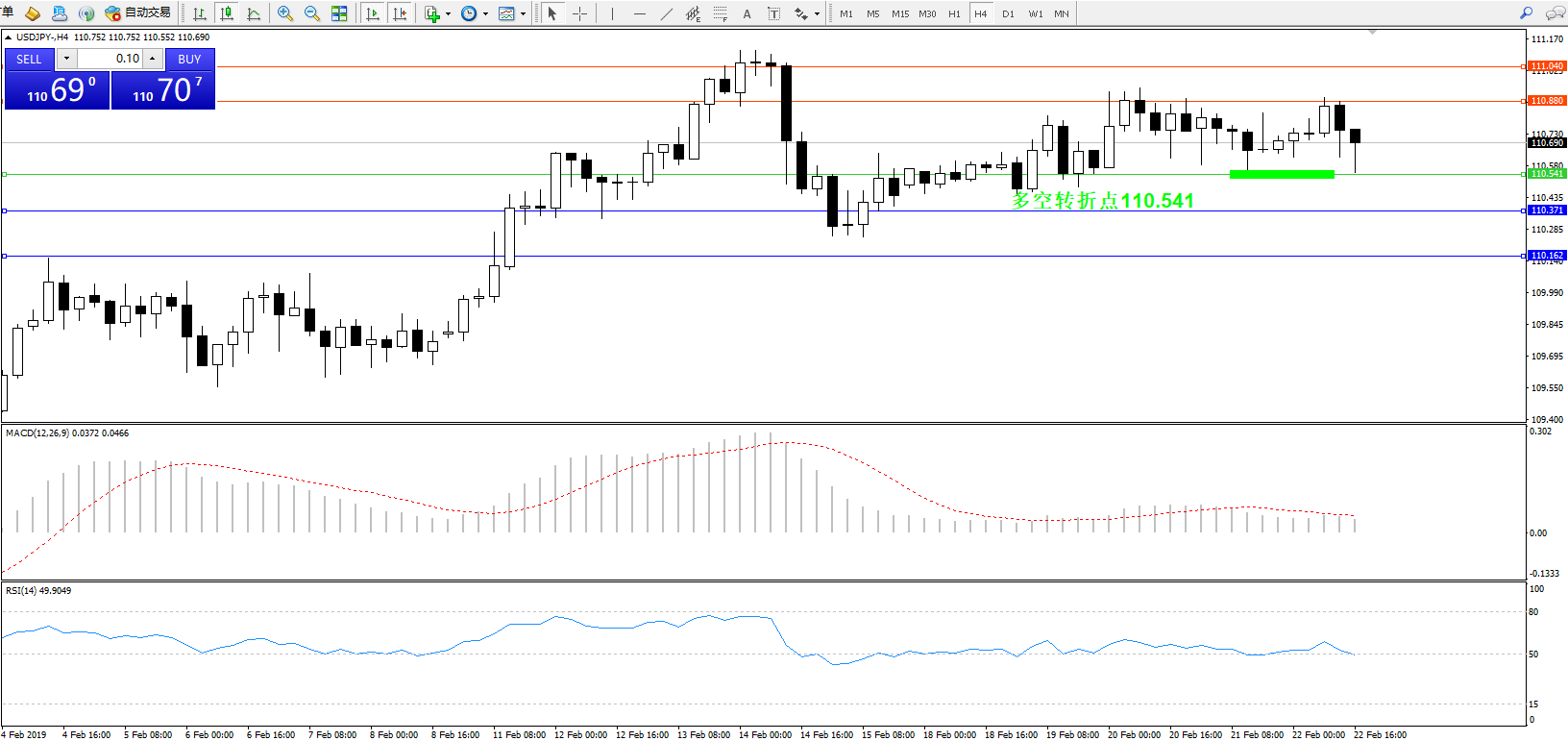Switch to the D1 timeframe
This screenshot has width=1568, height=741.
tap(1008, 13)
